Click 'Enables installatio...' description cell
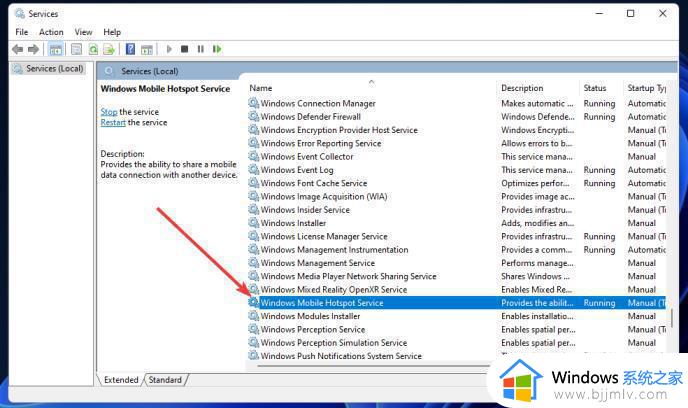The height and width of the screenshot is (408, 688). [x=538, y=316]
